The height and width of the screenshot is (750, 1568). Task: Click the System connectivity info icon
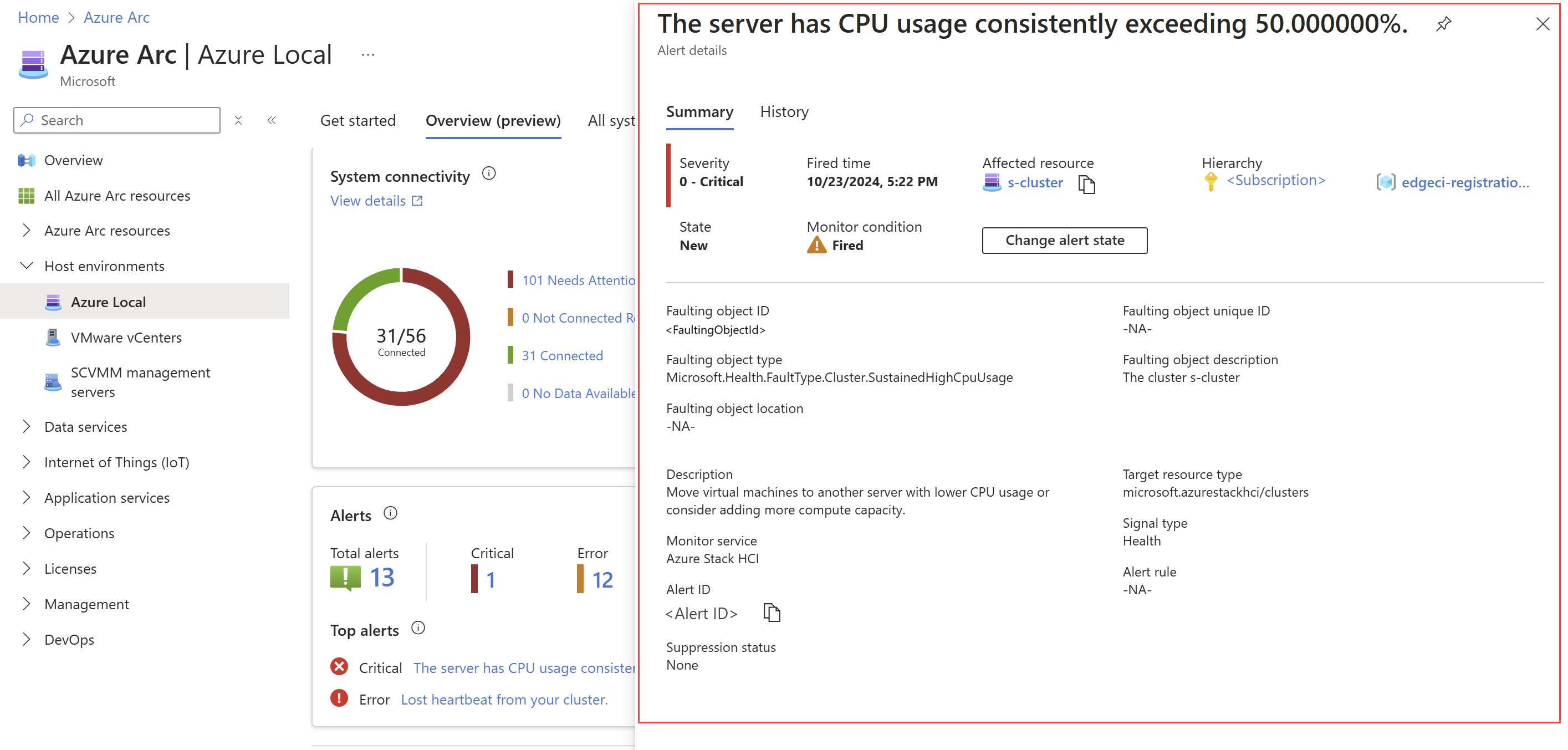(489, 174)
